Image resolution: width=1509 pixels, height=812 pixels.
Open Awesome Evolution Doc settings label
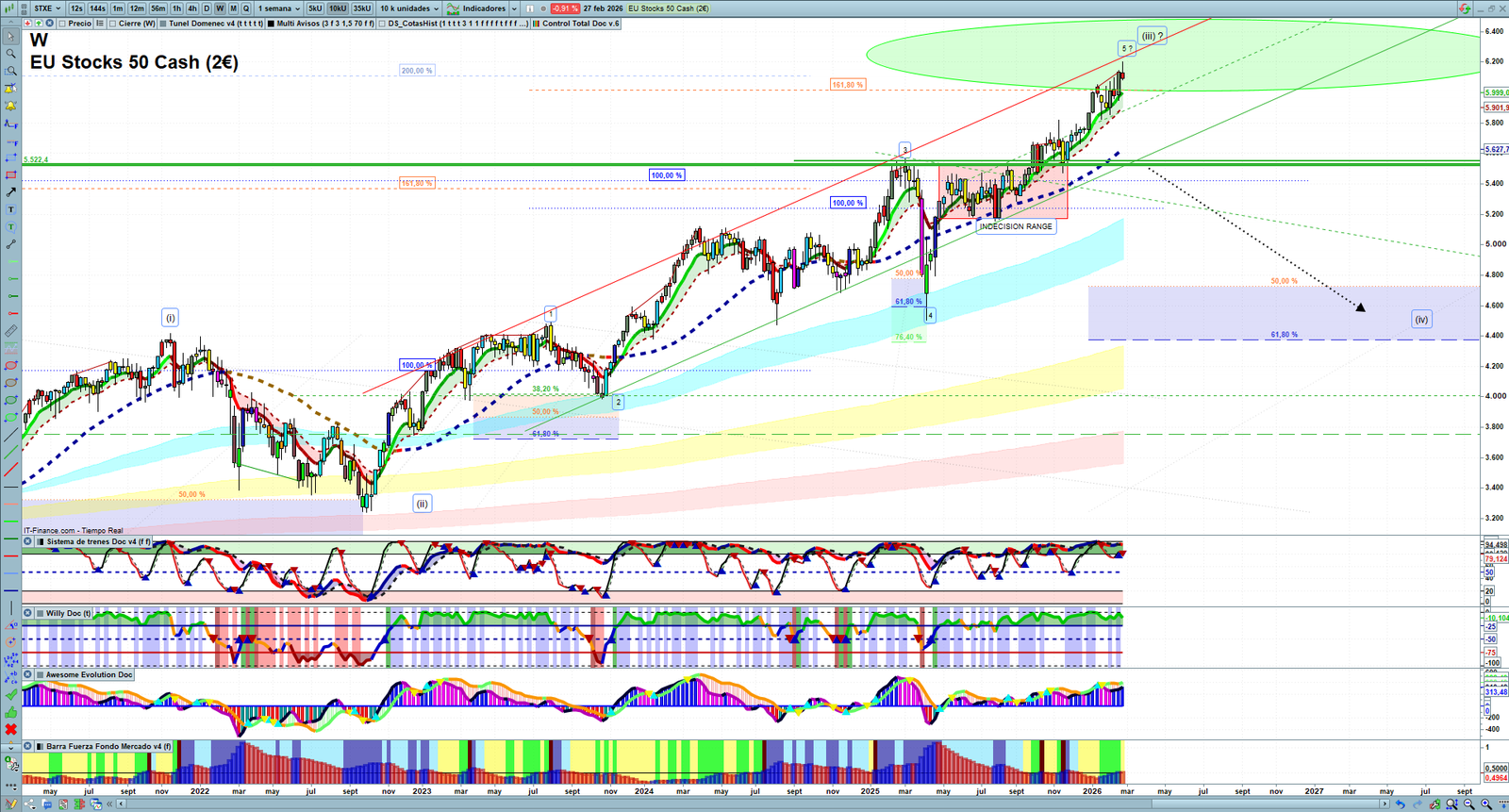[85, 674]
